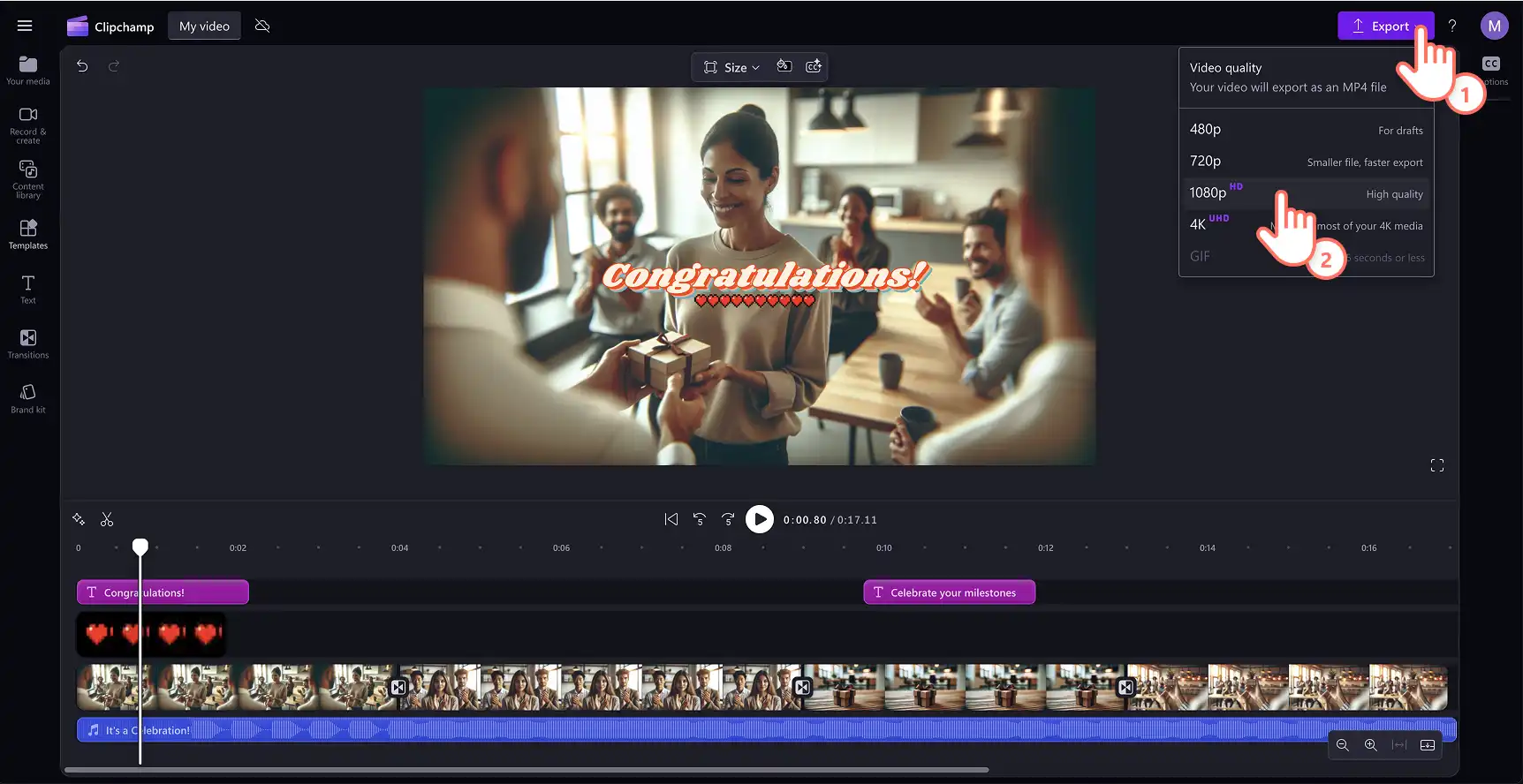Image resolution: width=1523 pixels, height=784 pixels.
Task: Click the auto captions icon in top toolbar
Action: click(814, 66)
